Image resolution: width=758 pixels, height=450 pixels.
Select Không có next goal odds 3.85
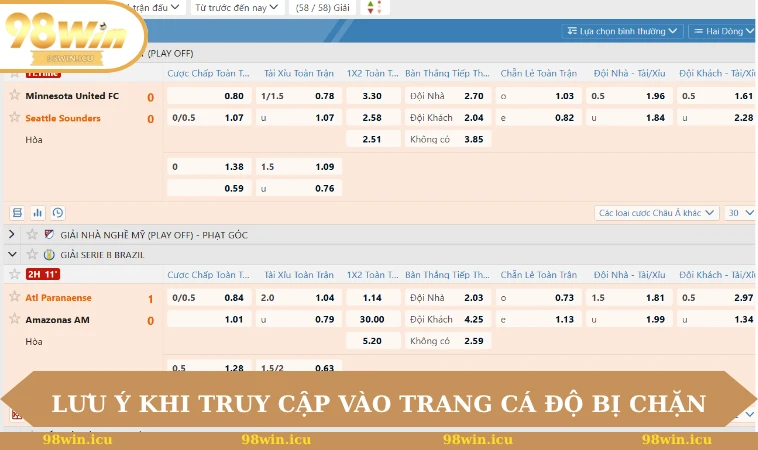click(448, 139)
